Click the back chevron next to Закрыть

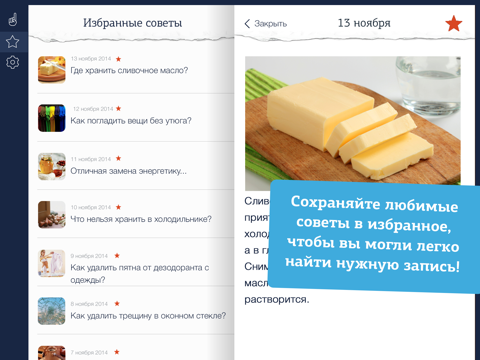pos(247,24)
